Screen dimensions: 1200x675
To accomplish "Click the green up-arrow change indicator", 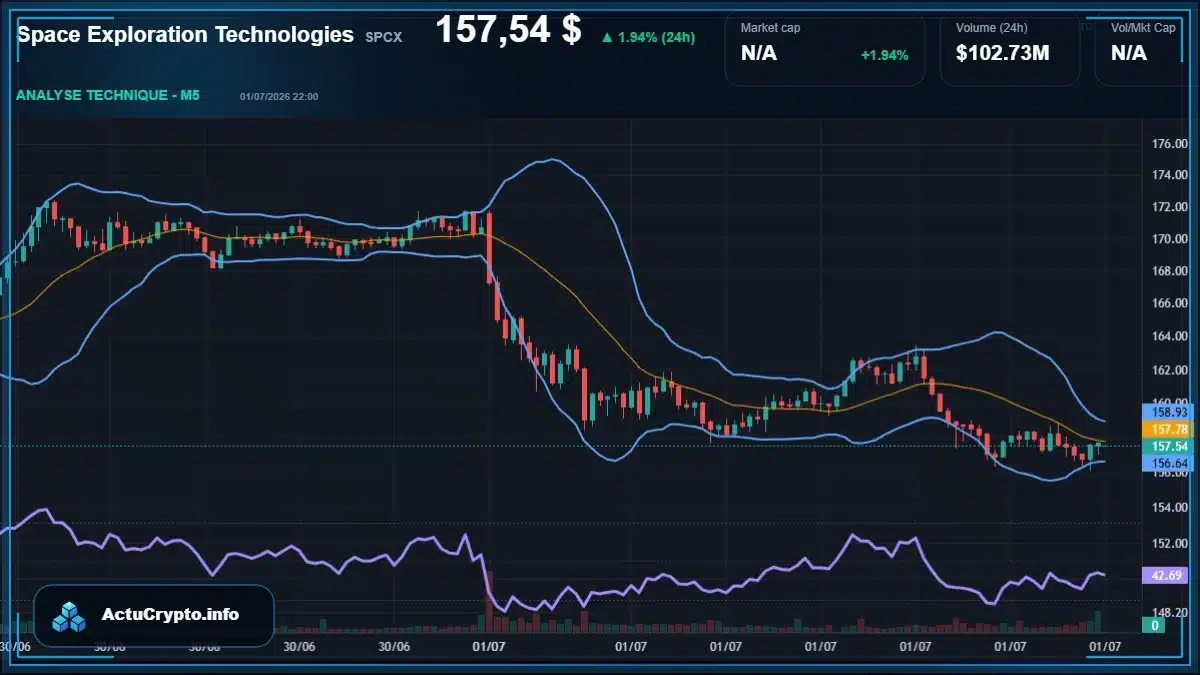I will coord(607,38).
